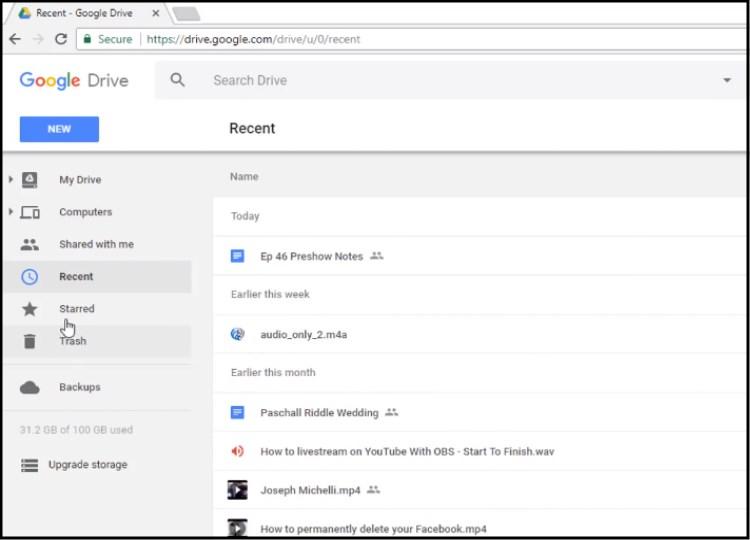Select How to livestream on YouTube wav file
Image resolution: width=750 pixels, height=540 pixels.
[x=407, y=452]
